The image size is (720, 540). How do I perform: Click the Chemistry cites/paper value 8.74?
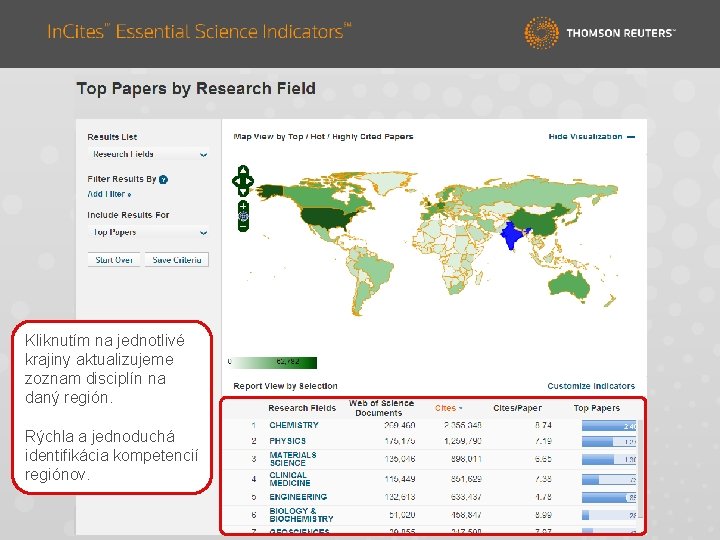543,425
